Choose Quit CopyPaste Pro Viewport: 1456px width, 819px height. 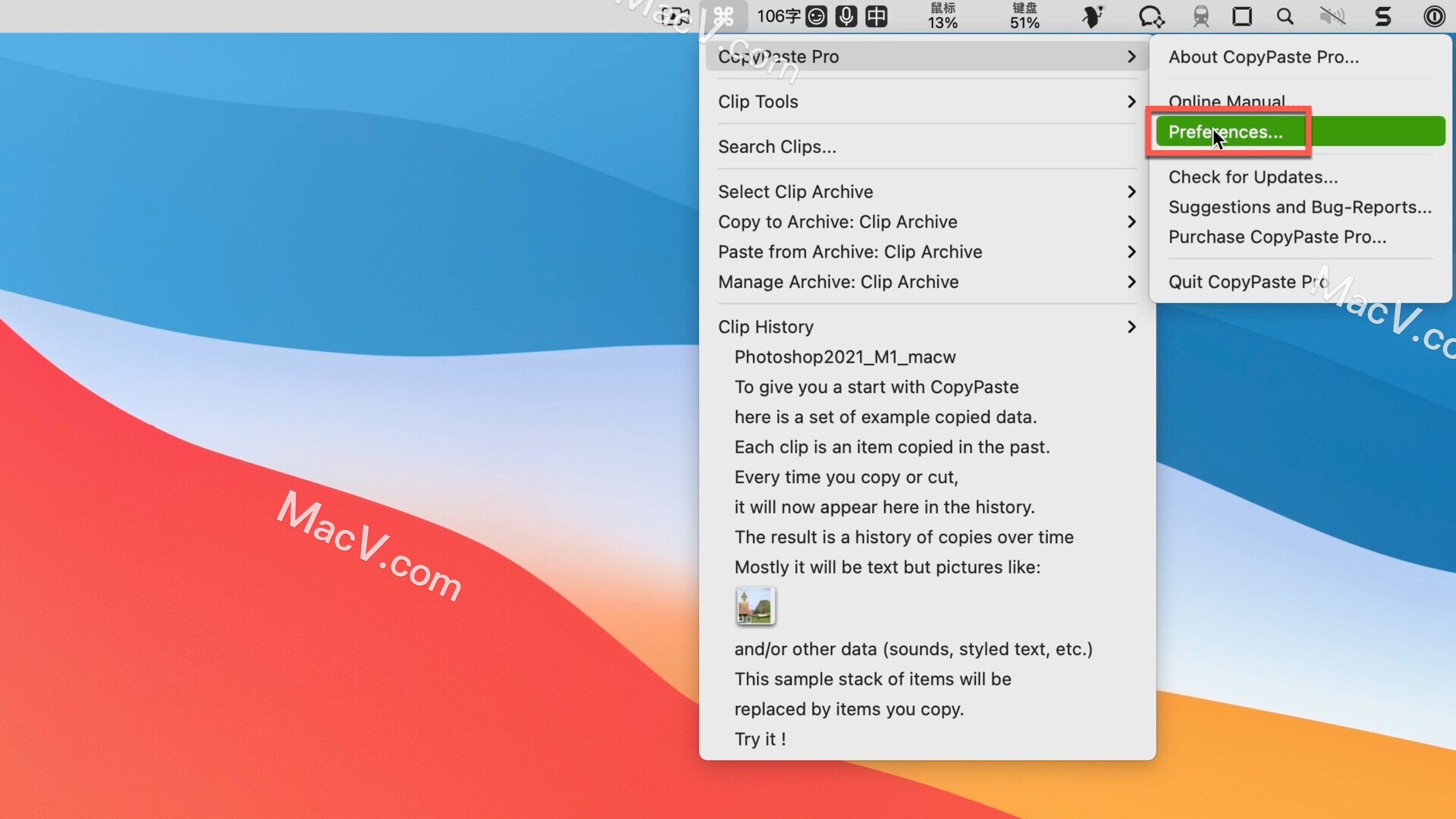1301,281
